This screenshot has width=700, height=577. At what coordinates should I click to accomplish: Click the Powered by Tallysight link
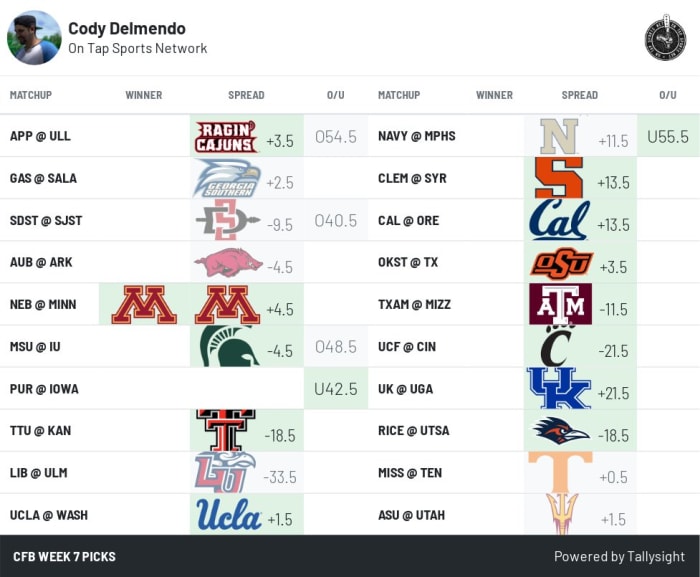tap(619, 556)
